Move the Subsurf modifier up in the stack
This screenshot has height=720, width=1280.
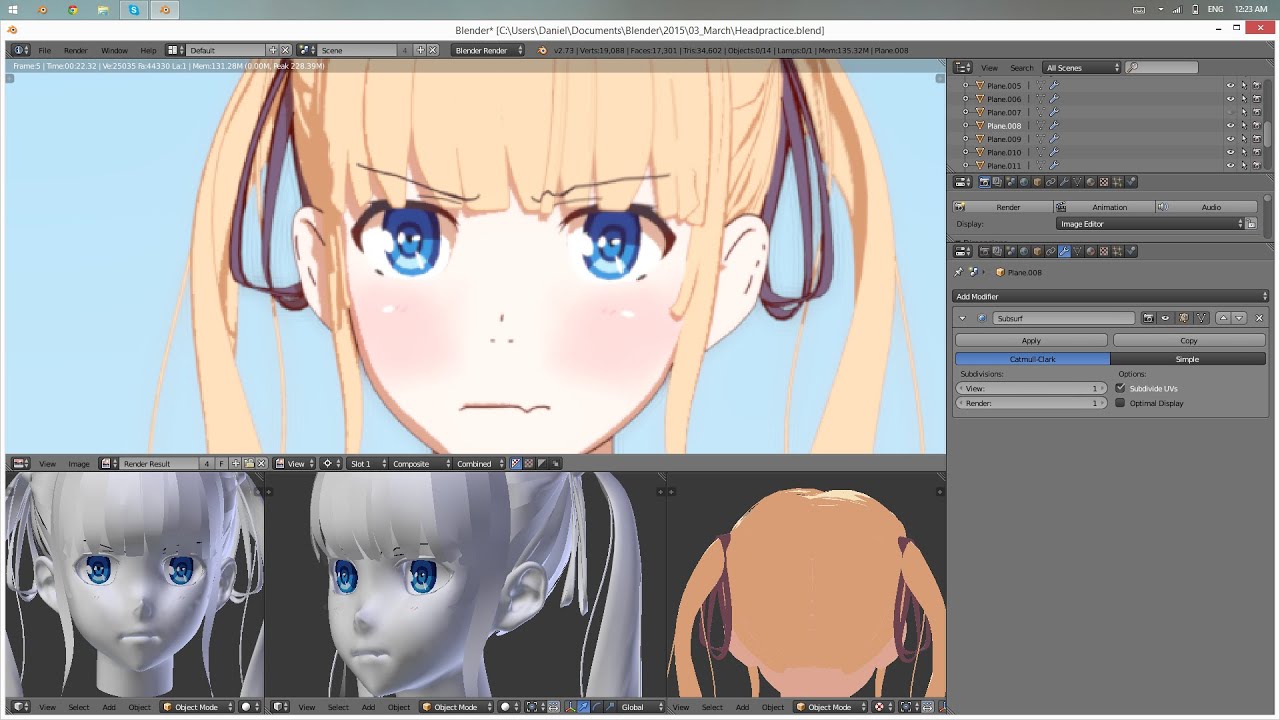click(x=1223, y=318)
